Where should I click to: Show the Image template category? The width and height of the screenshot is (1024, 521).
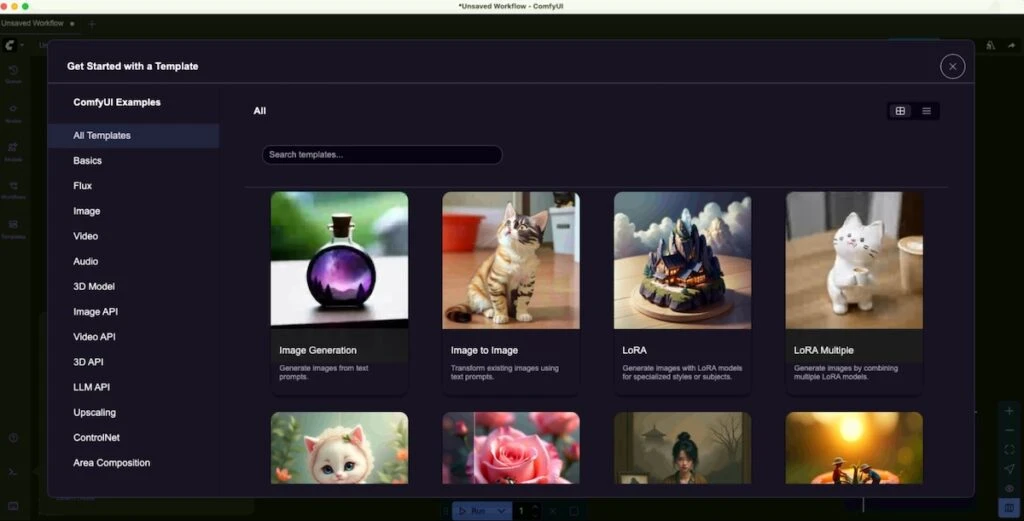(133, 211)
